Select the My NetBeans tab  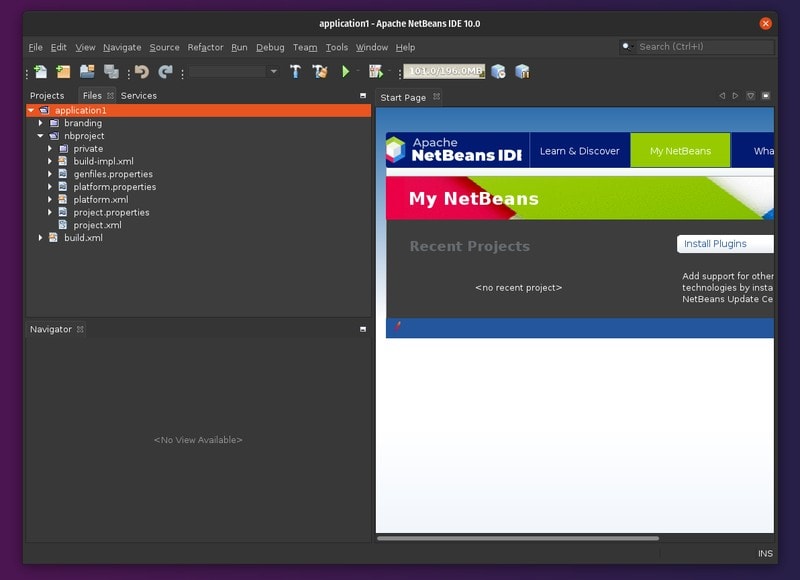pyautogui.click(x=680, y=150)
